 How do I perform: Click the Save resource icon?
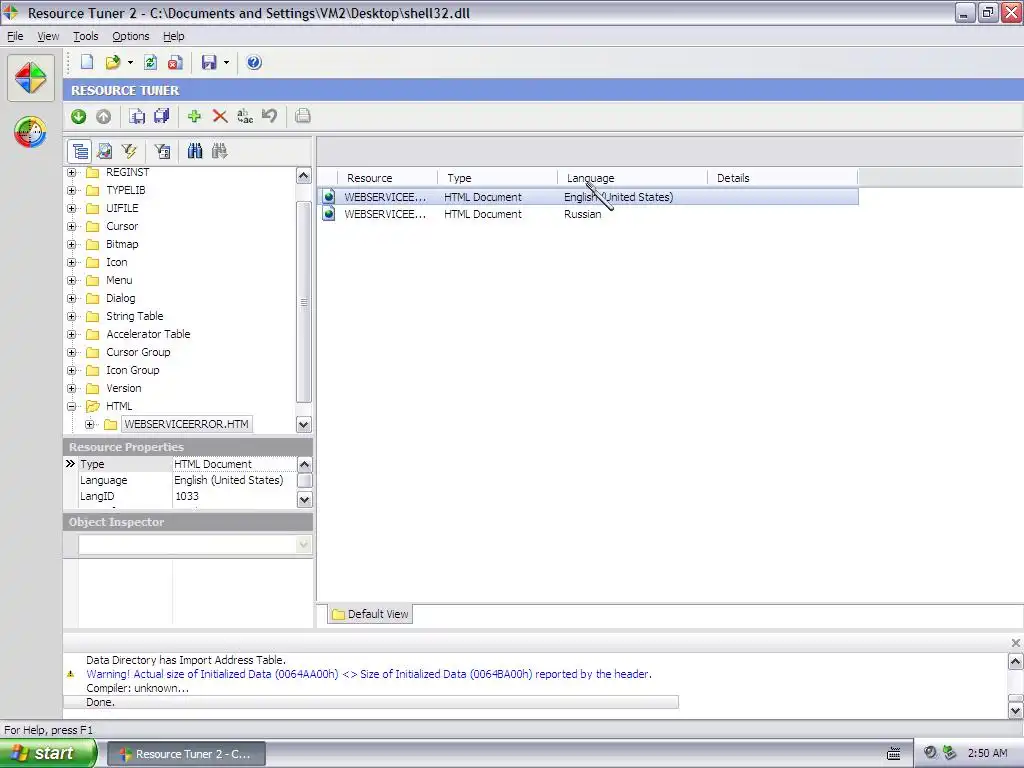(x=137, y=116)
